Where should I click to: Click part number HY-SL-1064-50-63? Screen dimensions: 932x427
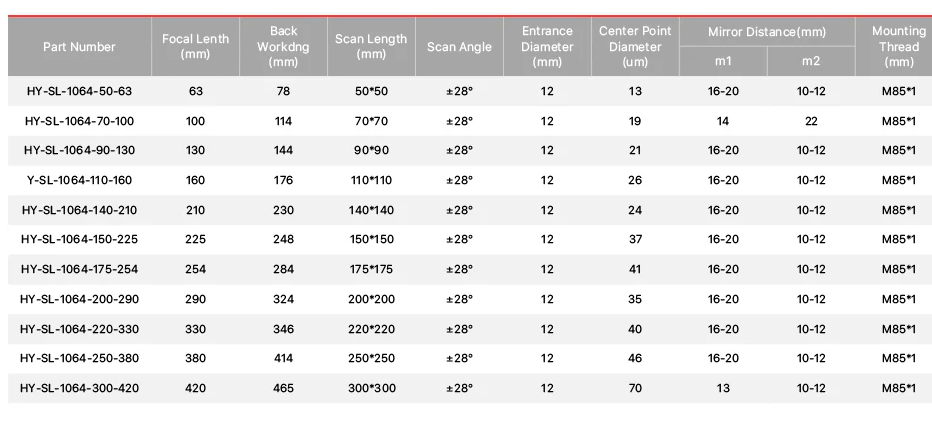[x=79, y=92]
